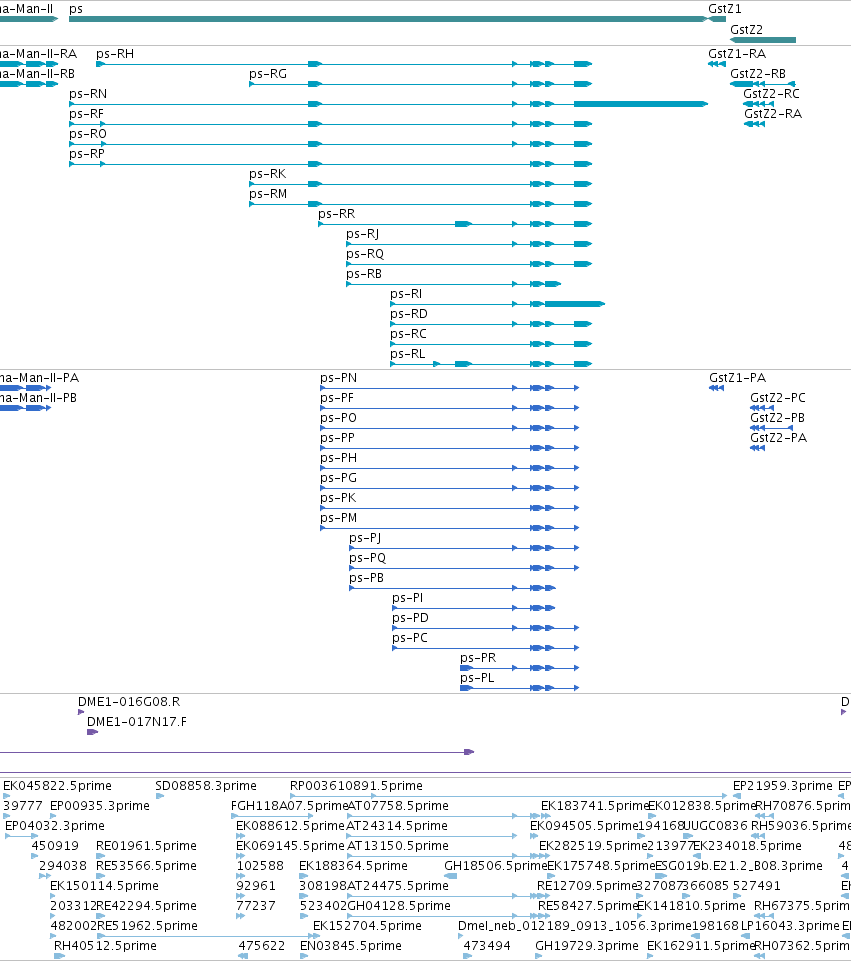The width and height of the screenshot is (851, 961).
Task: Select the ps-PB protein label
Action: (366, 579)
